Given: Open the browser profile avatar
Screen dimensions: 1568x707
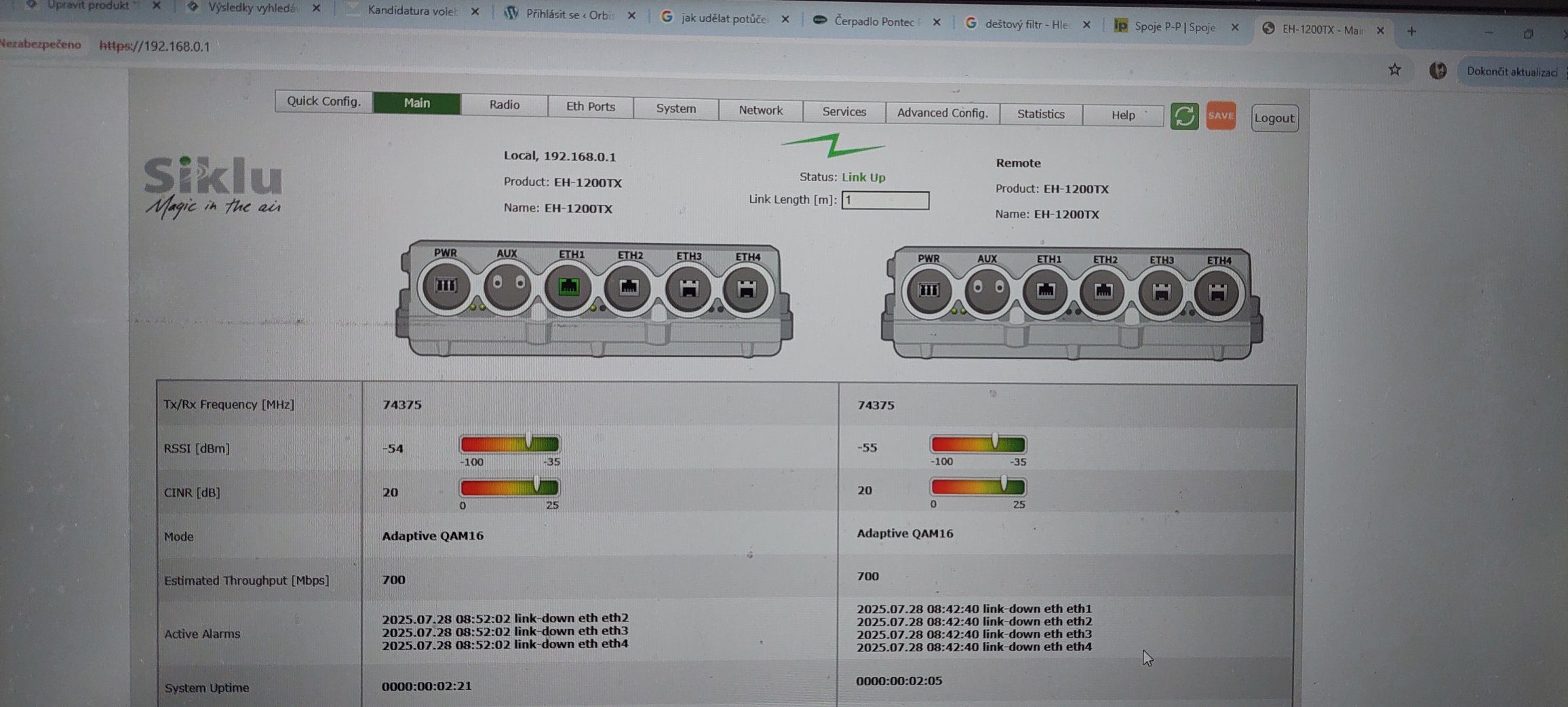Looking at the screenshot, I should point(1438,71).
